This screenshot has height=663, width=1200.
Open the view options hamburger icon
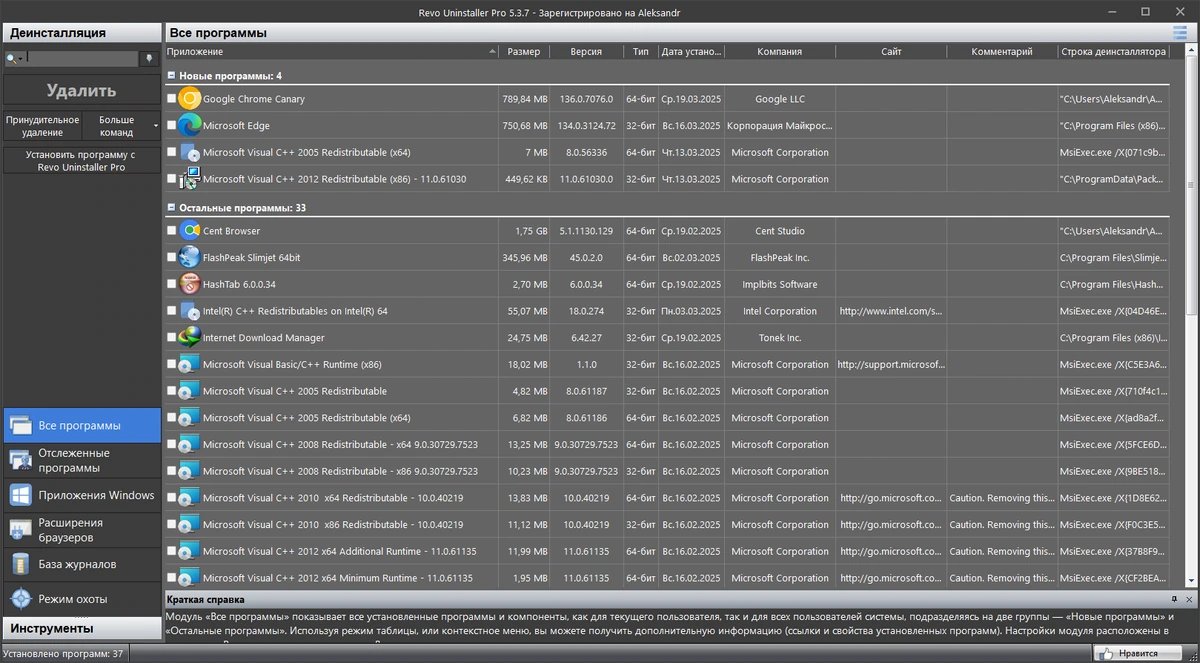(x=1179, y=32)
